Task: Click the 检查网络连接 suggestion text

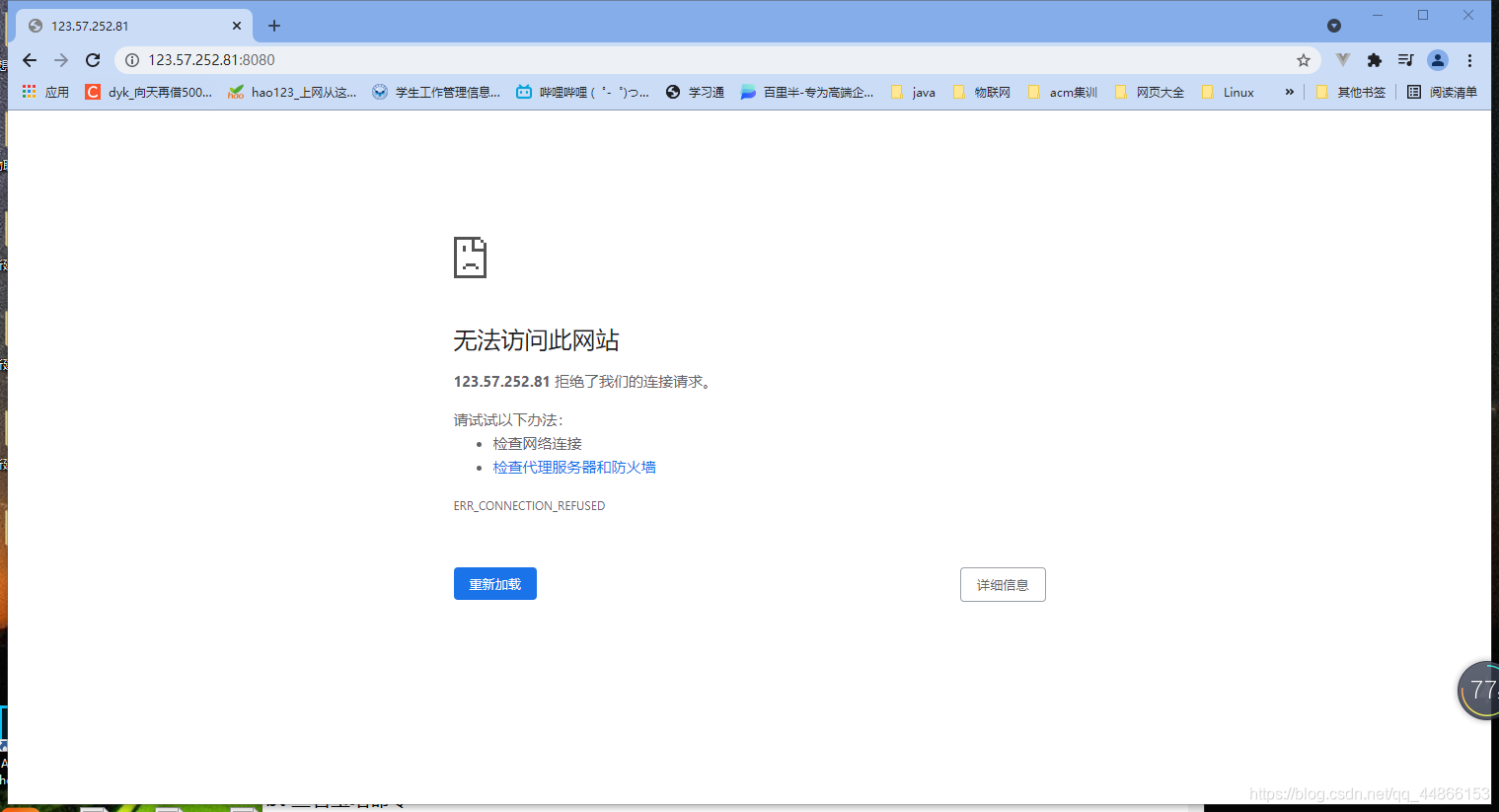Action: point(538,444)
